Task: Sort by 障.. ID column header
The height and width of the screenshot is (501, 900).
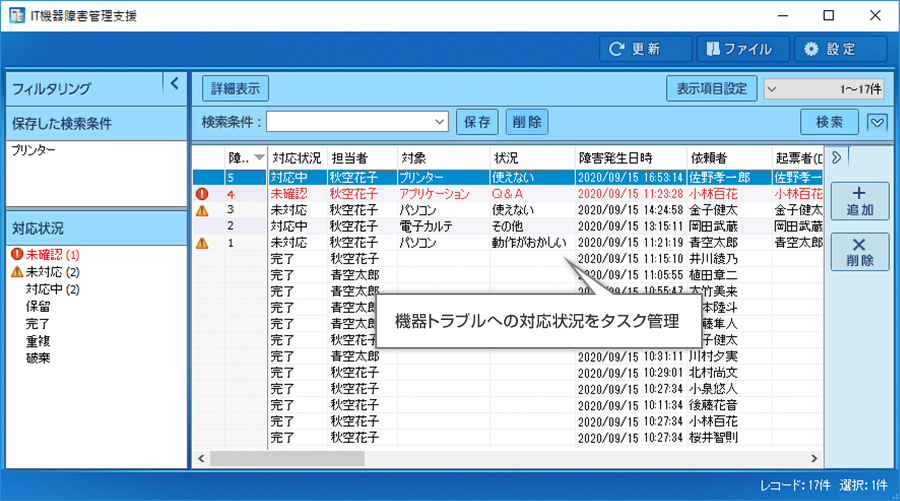Action: click(x=246, y=158)
